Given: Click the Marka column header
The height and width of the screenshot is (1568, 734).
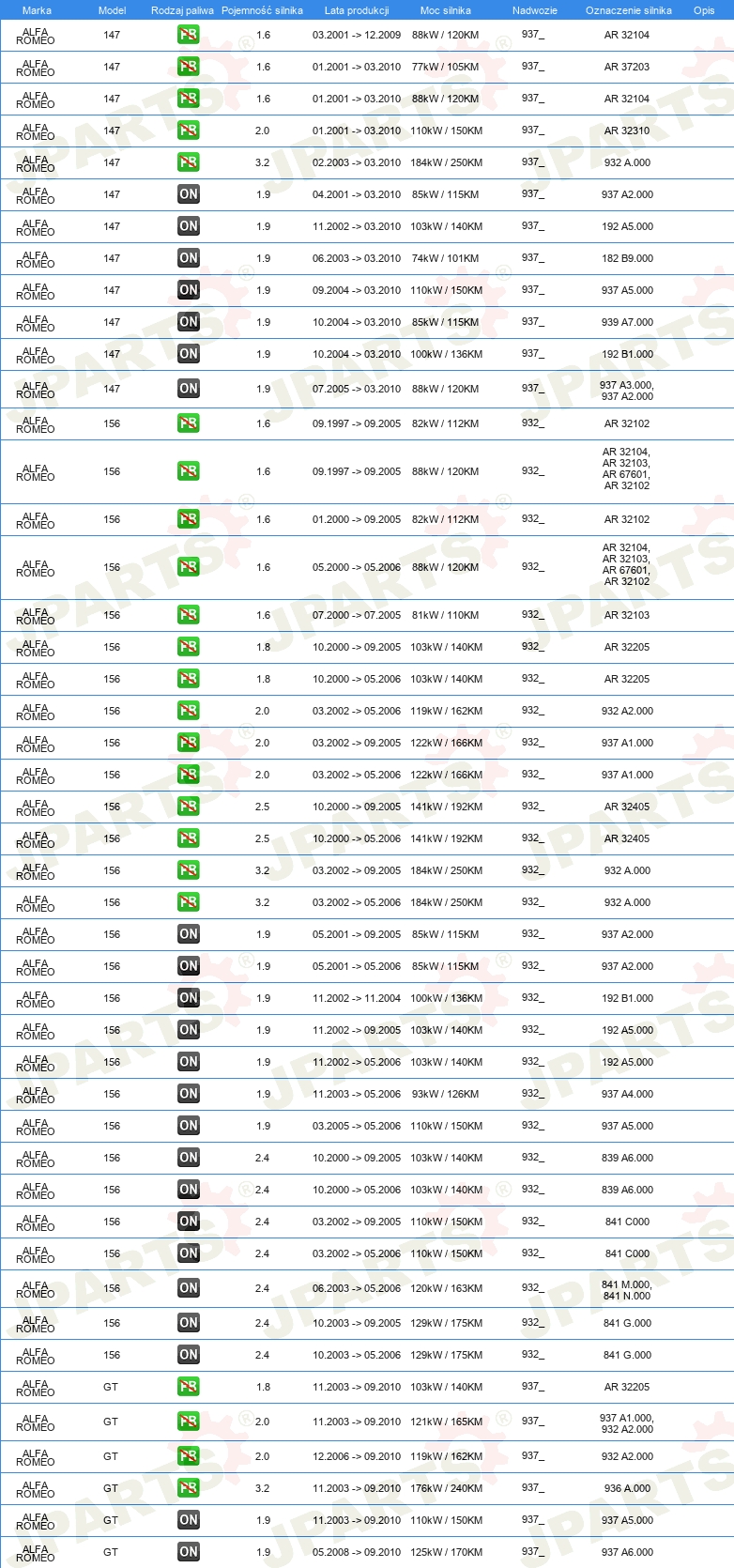Looking at the screenshot, I should click(x=37, y=10).
